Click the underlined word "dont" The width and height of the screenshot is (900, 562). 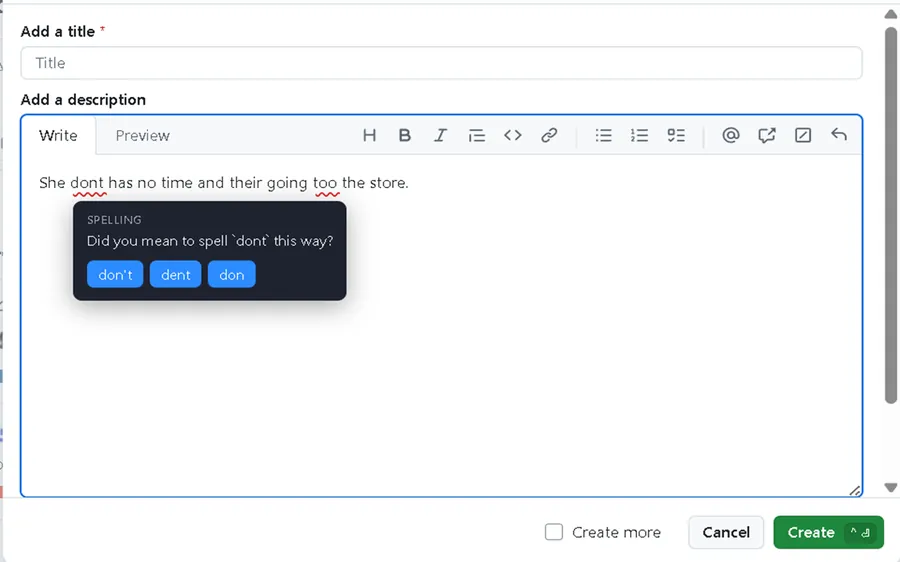[87, 183]
